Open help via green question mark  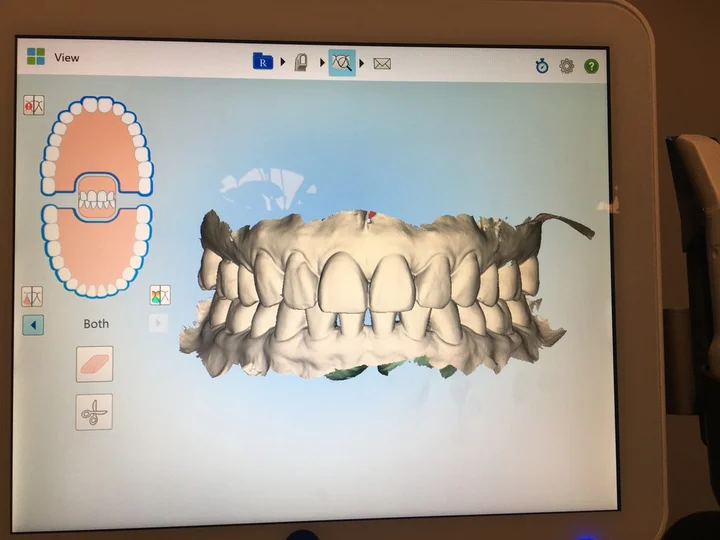pyautogui.click(x=592, y=66)
